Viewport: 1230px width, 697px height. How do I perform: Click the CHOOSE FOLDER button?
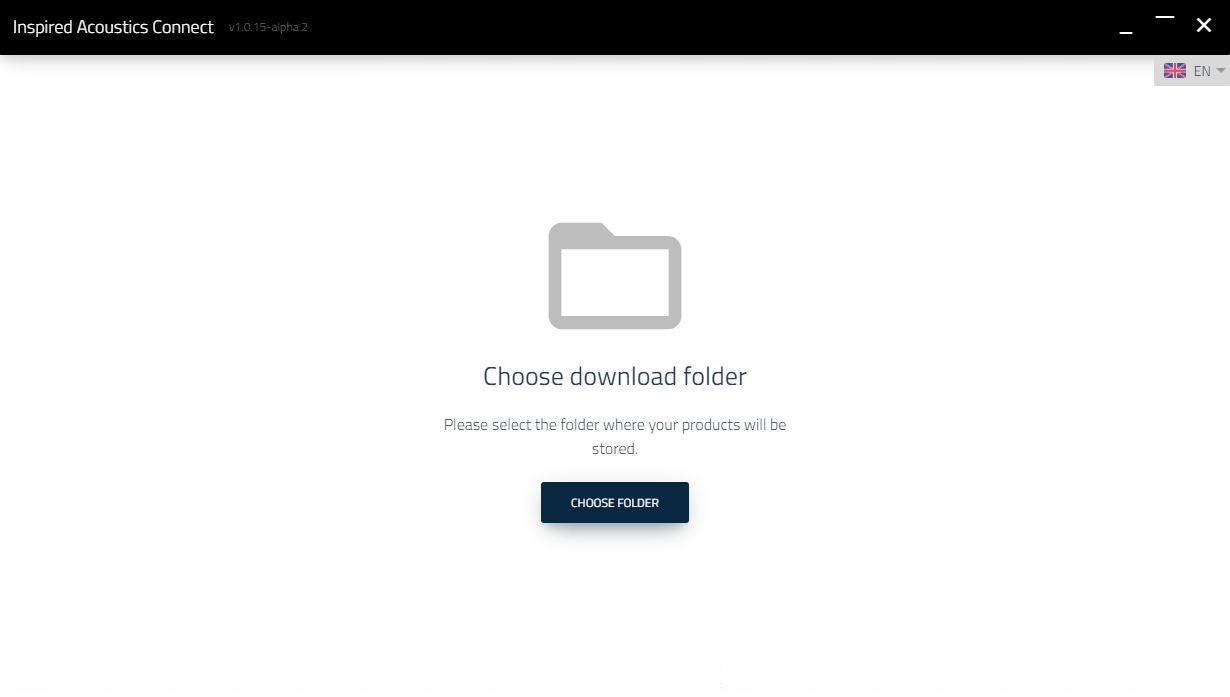tap(615, 502)
